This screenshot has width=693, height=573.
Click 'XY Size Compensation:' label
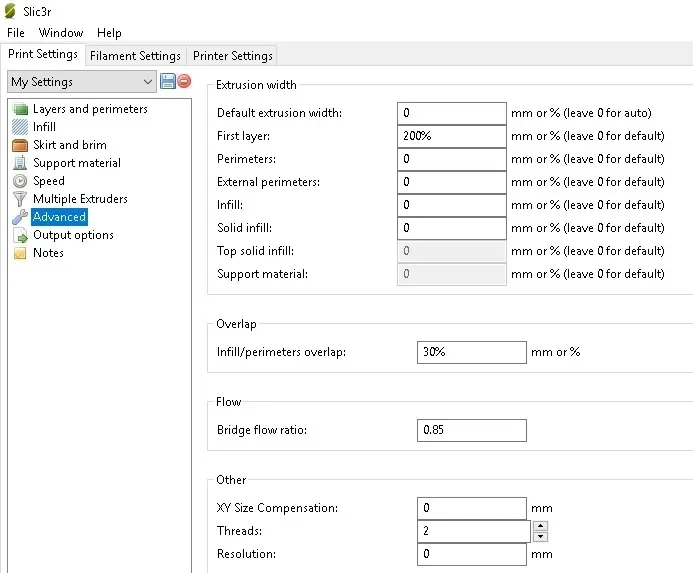click(277, 508)
